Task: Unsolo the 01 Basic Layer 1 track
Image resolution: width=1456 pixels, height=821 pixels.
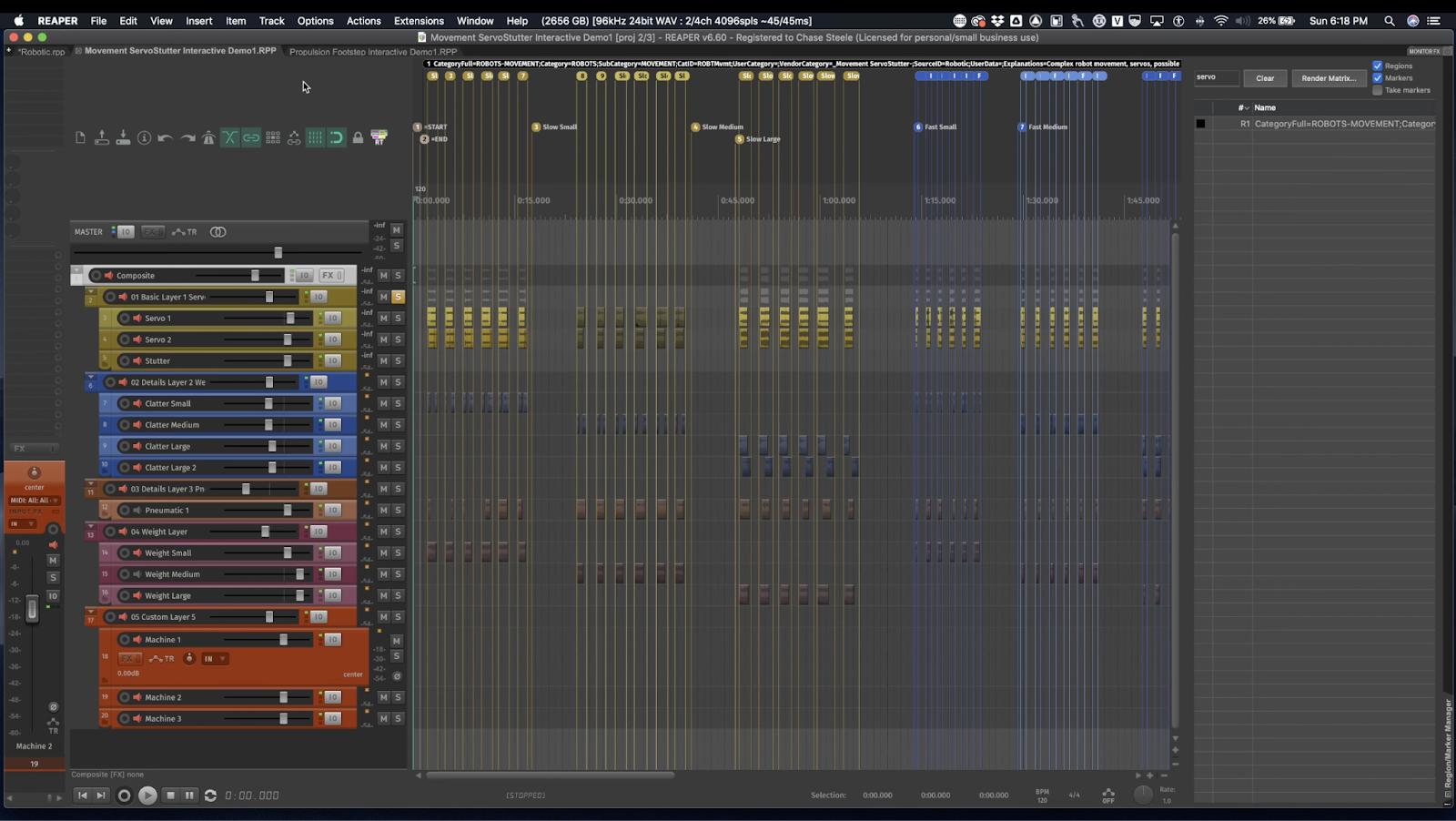Action: tap(398, 297)
